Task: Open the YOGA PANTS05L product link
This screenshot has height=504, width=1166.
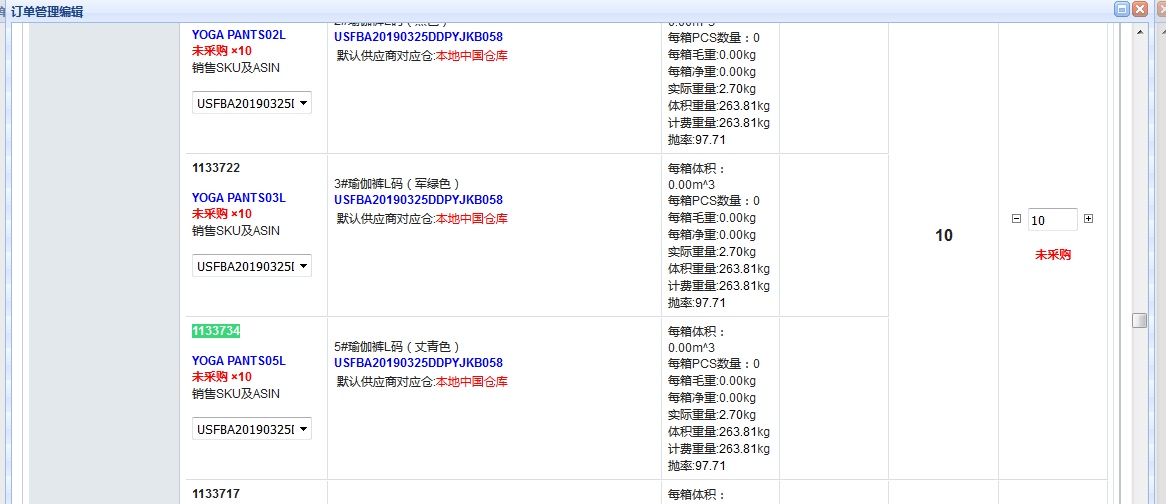Action: coord(239,361)
